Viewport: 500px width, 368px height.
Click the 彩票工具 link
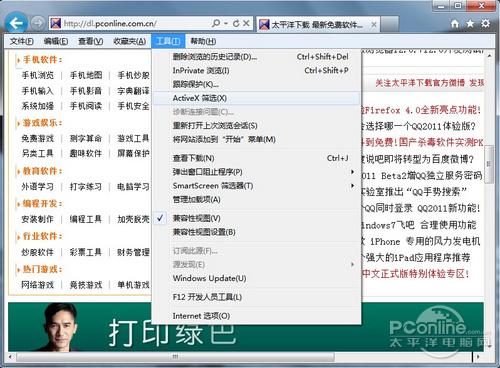click(86, 252)
